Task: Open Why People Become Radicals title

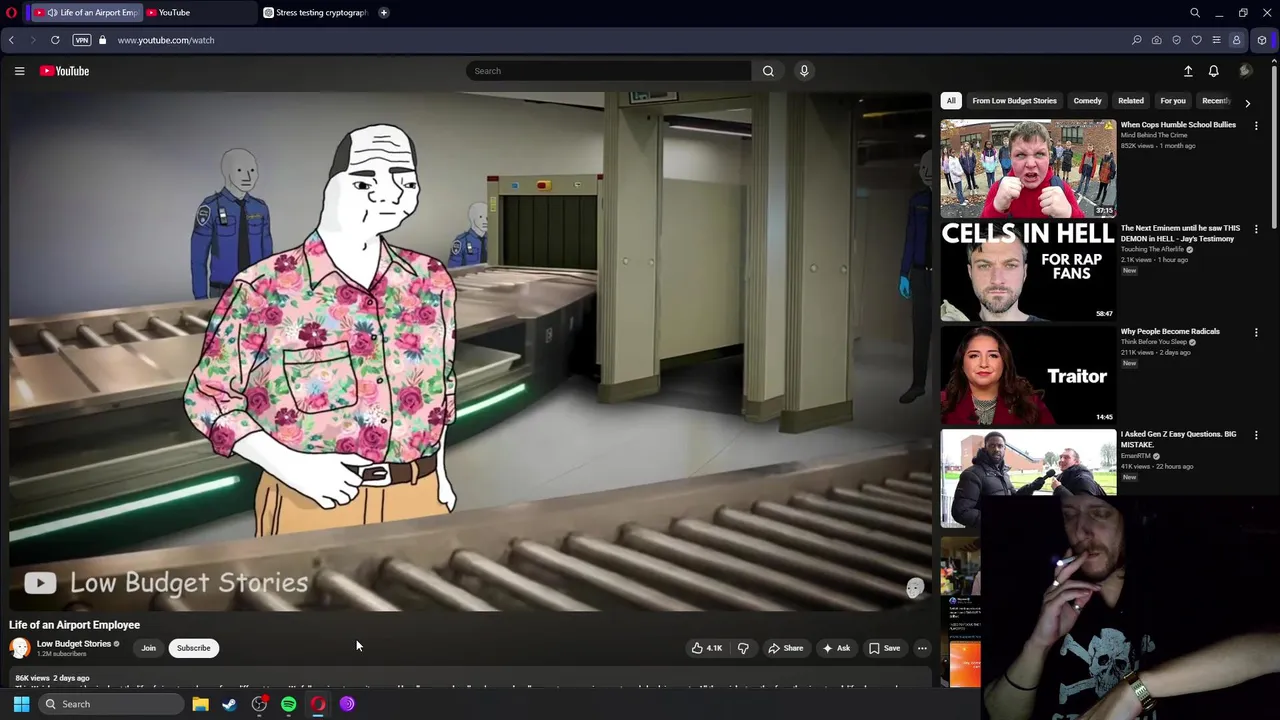Action: click(1170, 331)
